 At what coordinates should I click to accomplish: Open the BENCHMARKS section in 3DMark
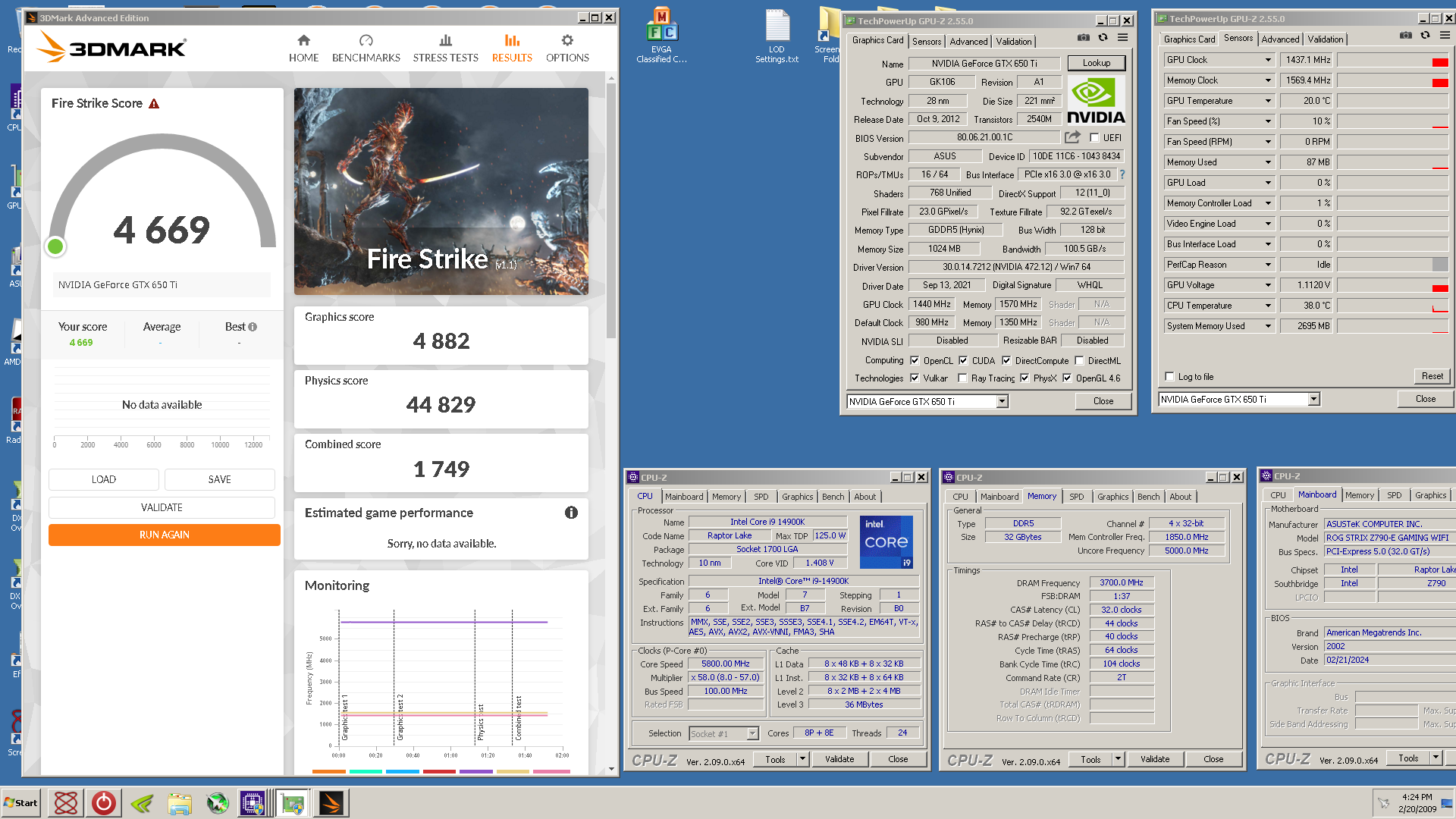click(x=366, y=49)
